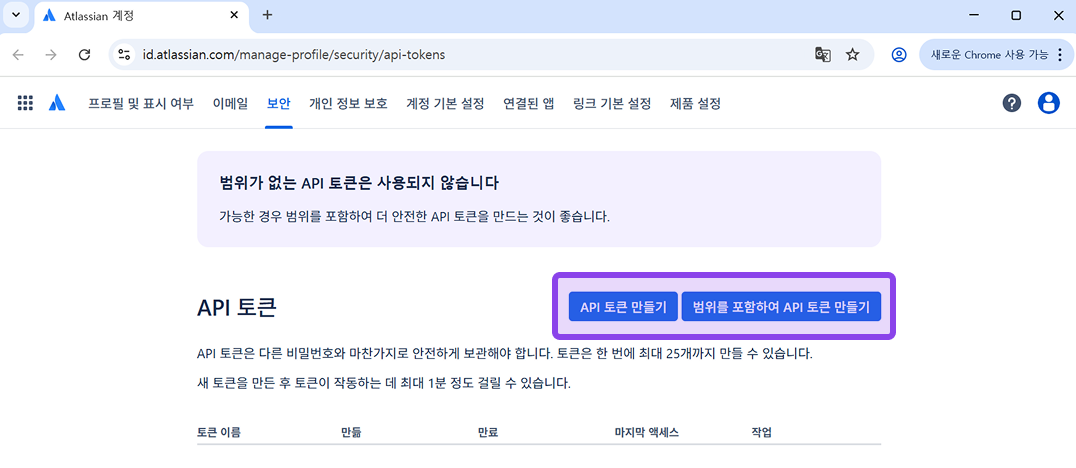Close the Atlassian 계정 tab
Screen dimensions: 1076x468
coord(235,15)
